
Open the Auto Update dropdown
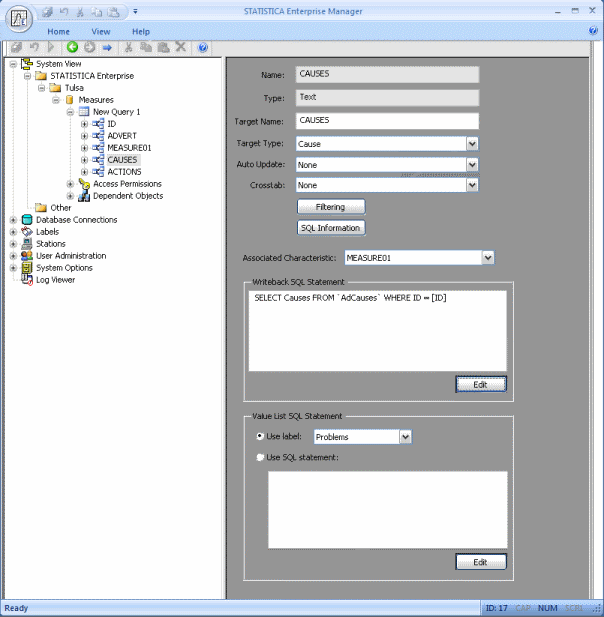(472, 164)
